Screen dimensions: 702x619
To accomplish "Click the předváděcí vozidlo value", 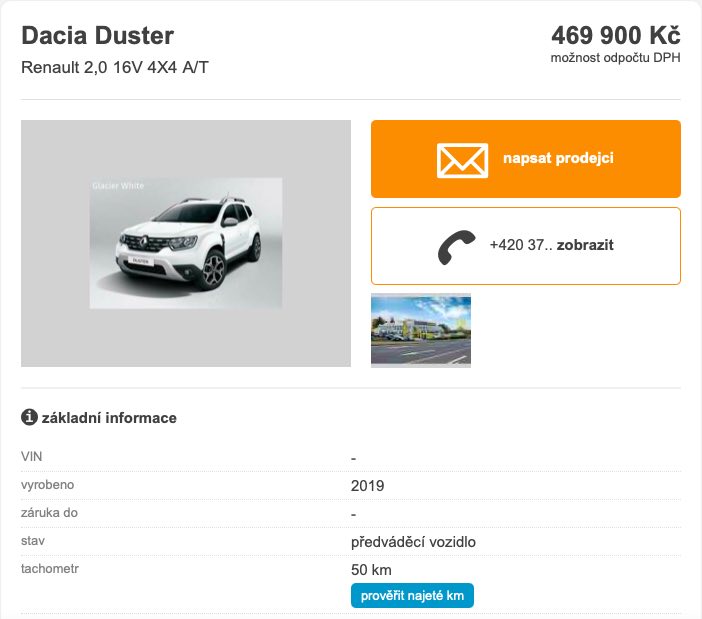I will [x=413, y=542].
